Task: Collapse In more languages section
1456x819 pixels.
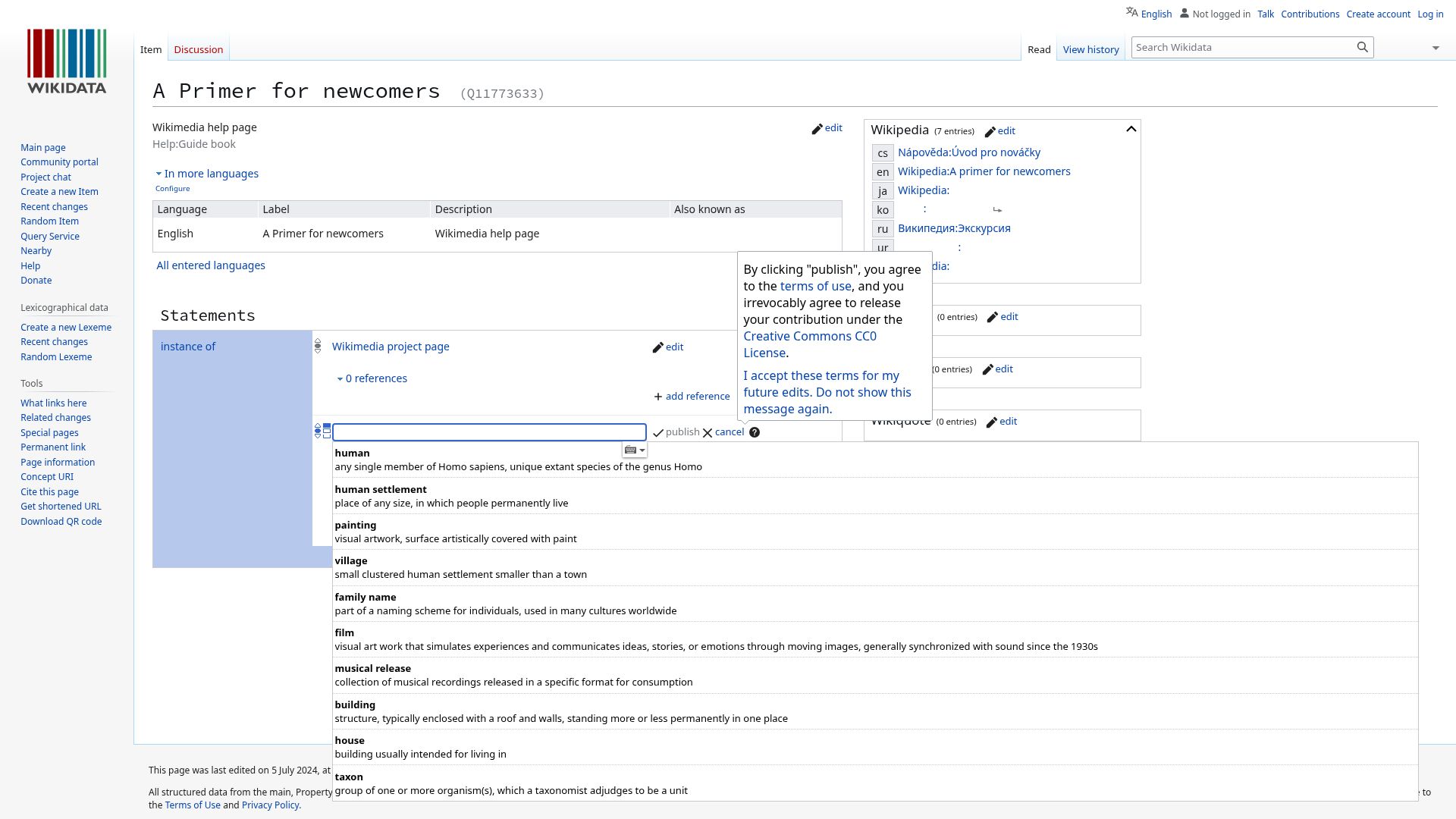Action: [x=207, y=174]
